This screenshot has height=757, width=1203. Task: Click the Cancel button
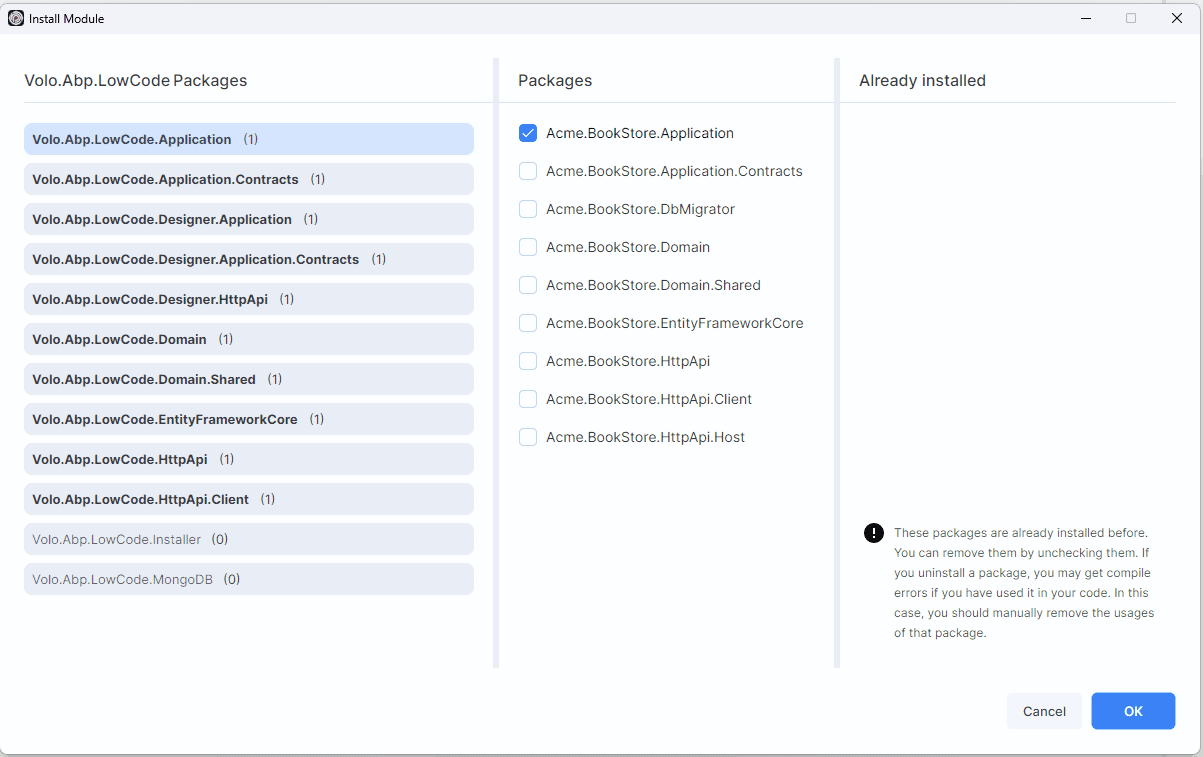click(1044, 711)
